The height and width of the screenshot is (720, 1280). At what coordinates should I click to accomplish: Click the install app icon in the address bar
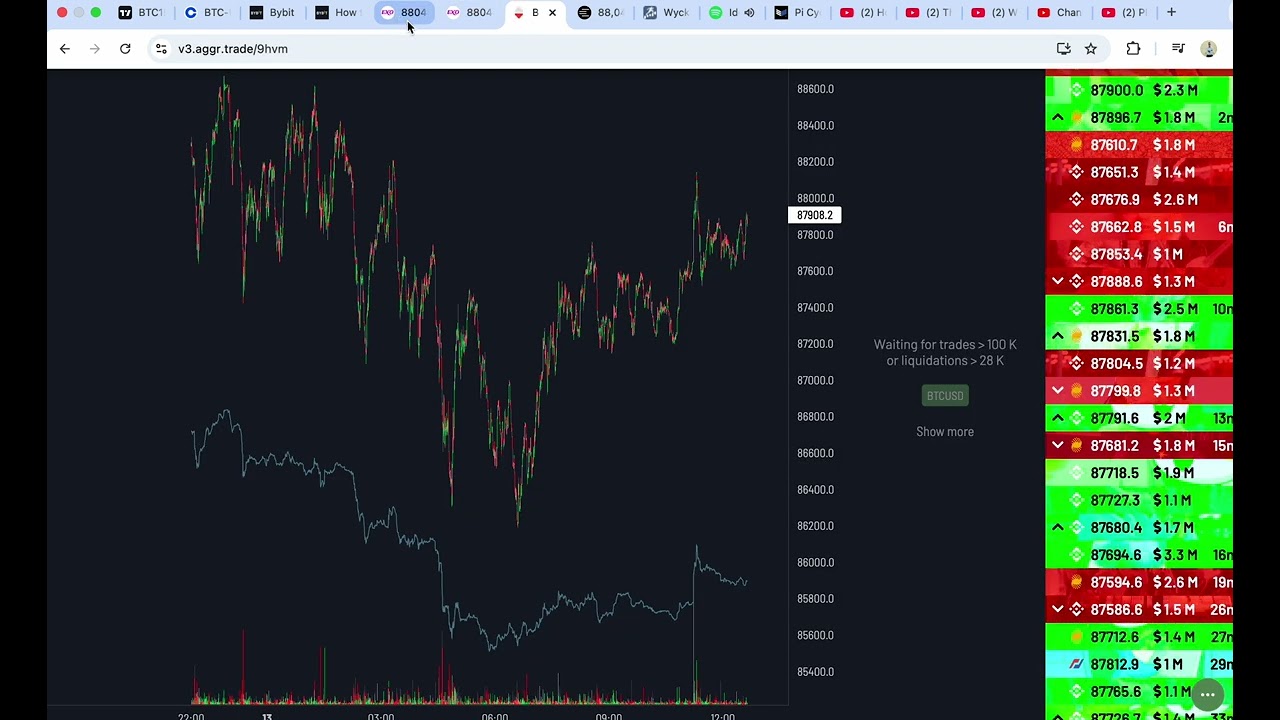(x=1064, y=48)
